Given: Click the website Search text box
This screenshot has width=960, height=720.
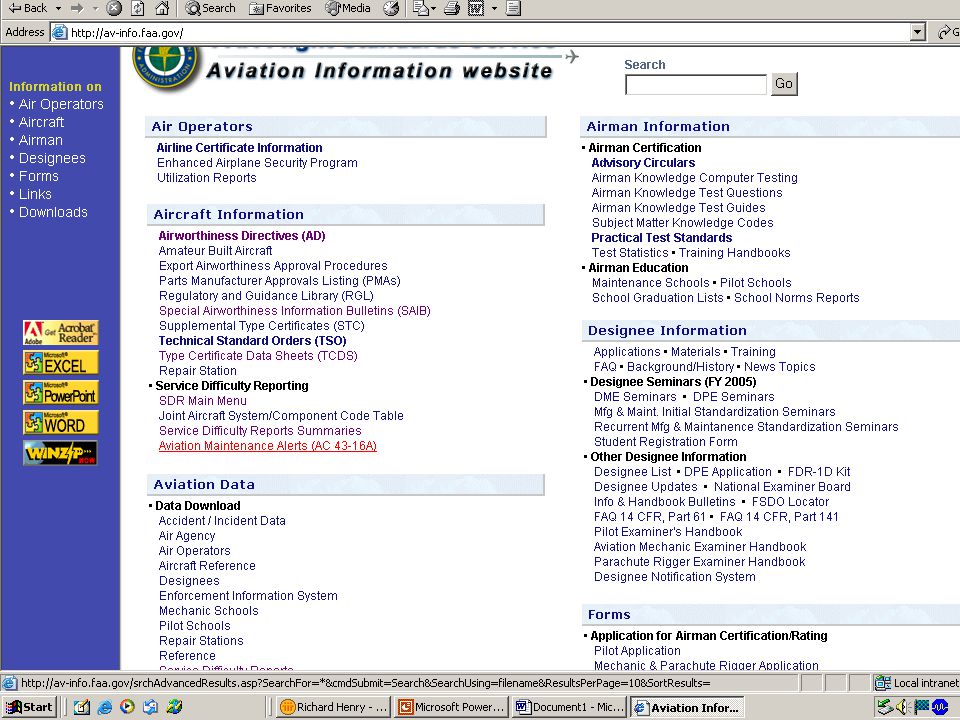Looking at the screenshot, I should pyautogui.click(x=696, y=84).
